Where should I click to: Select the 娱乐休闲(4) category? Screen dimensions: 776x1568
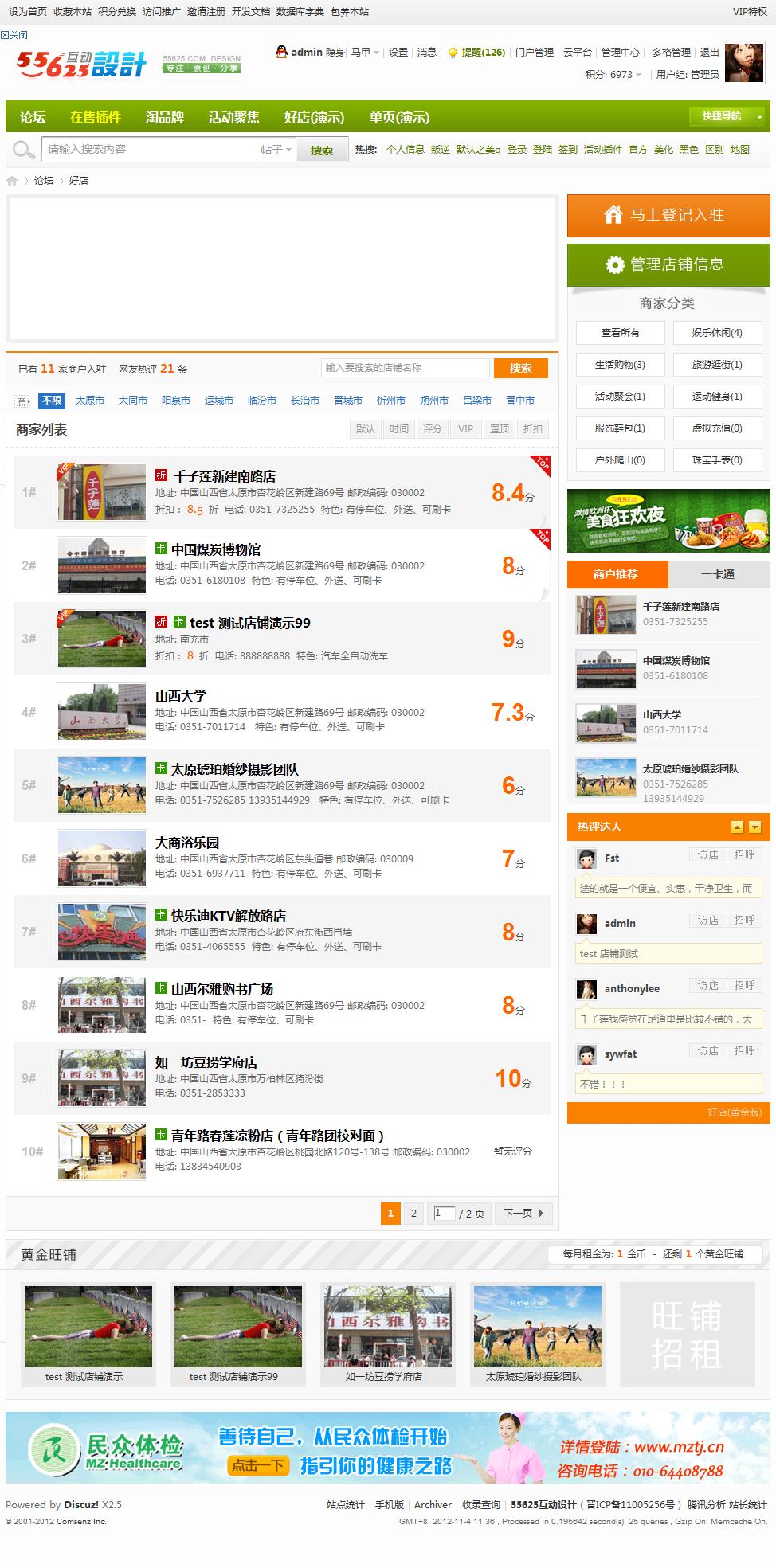coord(717,333)
